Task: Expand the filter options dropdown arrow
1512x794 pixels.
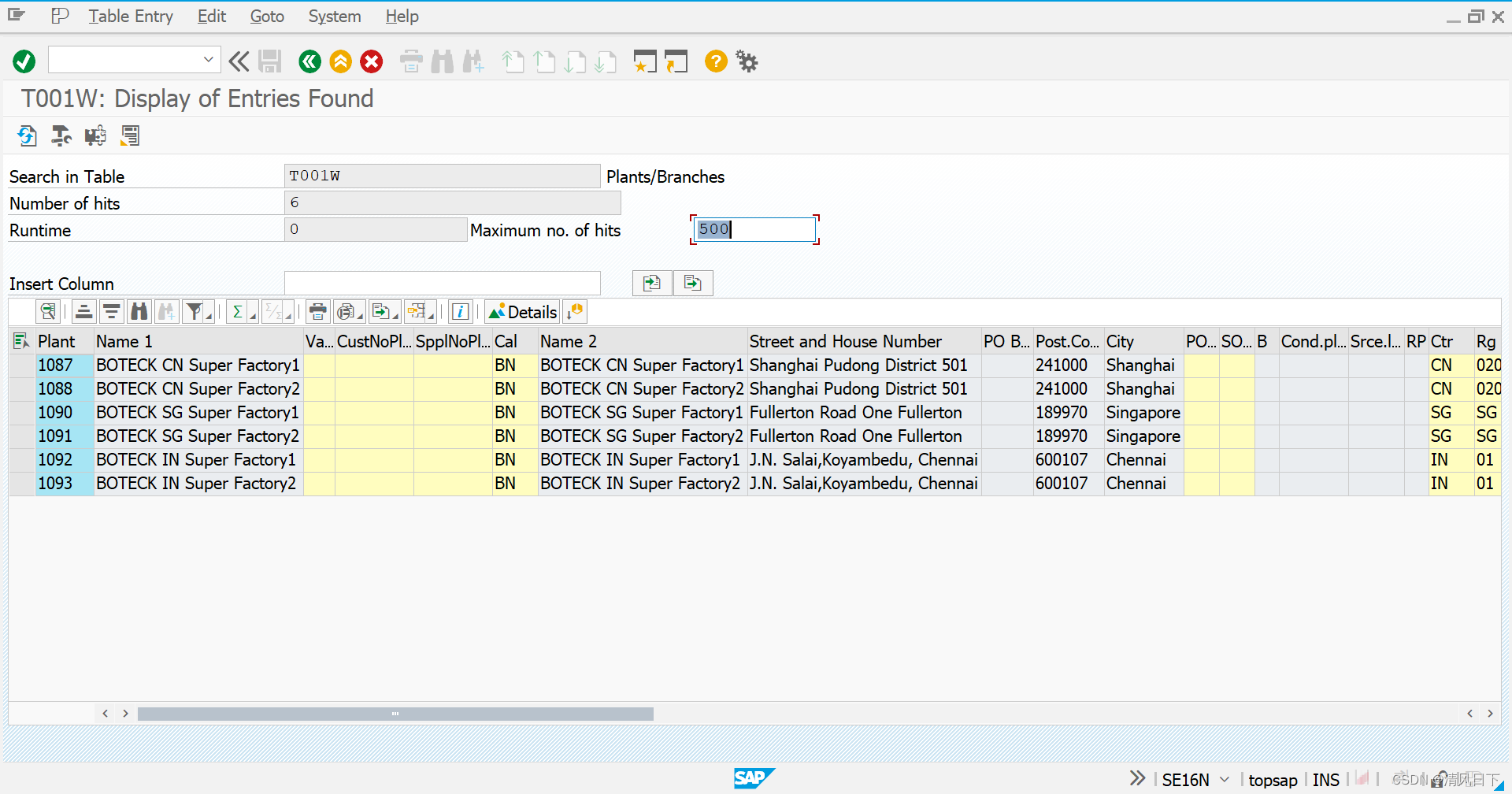Action: point(209,315)
